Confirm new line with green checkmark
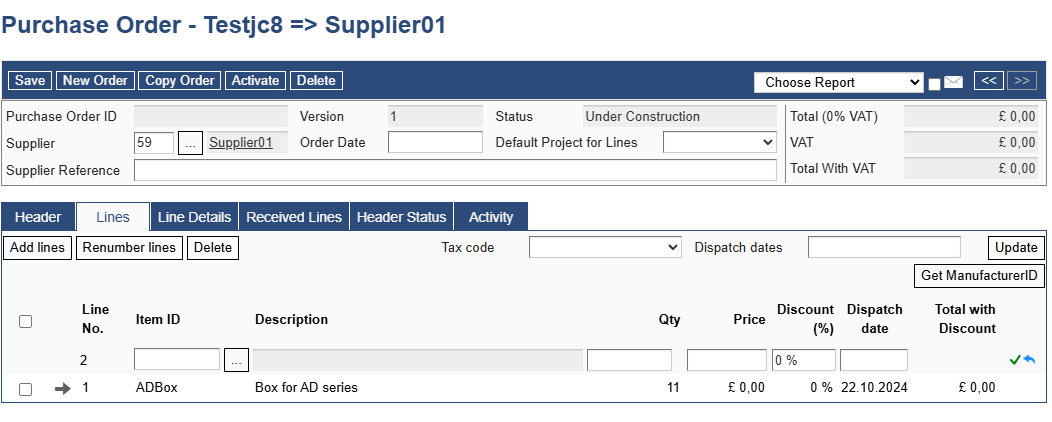The height and width of the screenshot is (422, 1052). 1015,360
